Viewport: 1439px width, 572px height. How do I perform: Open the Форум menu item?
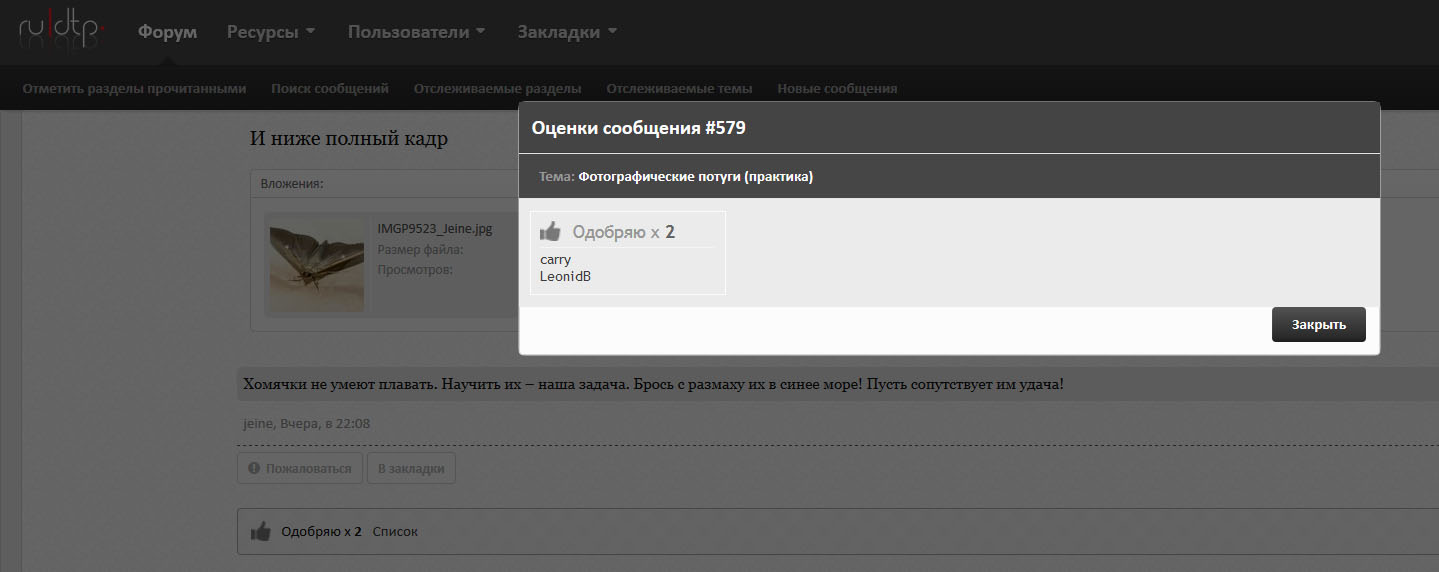coord(167,32)
